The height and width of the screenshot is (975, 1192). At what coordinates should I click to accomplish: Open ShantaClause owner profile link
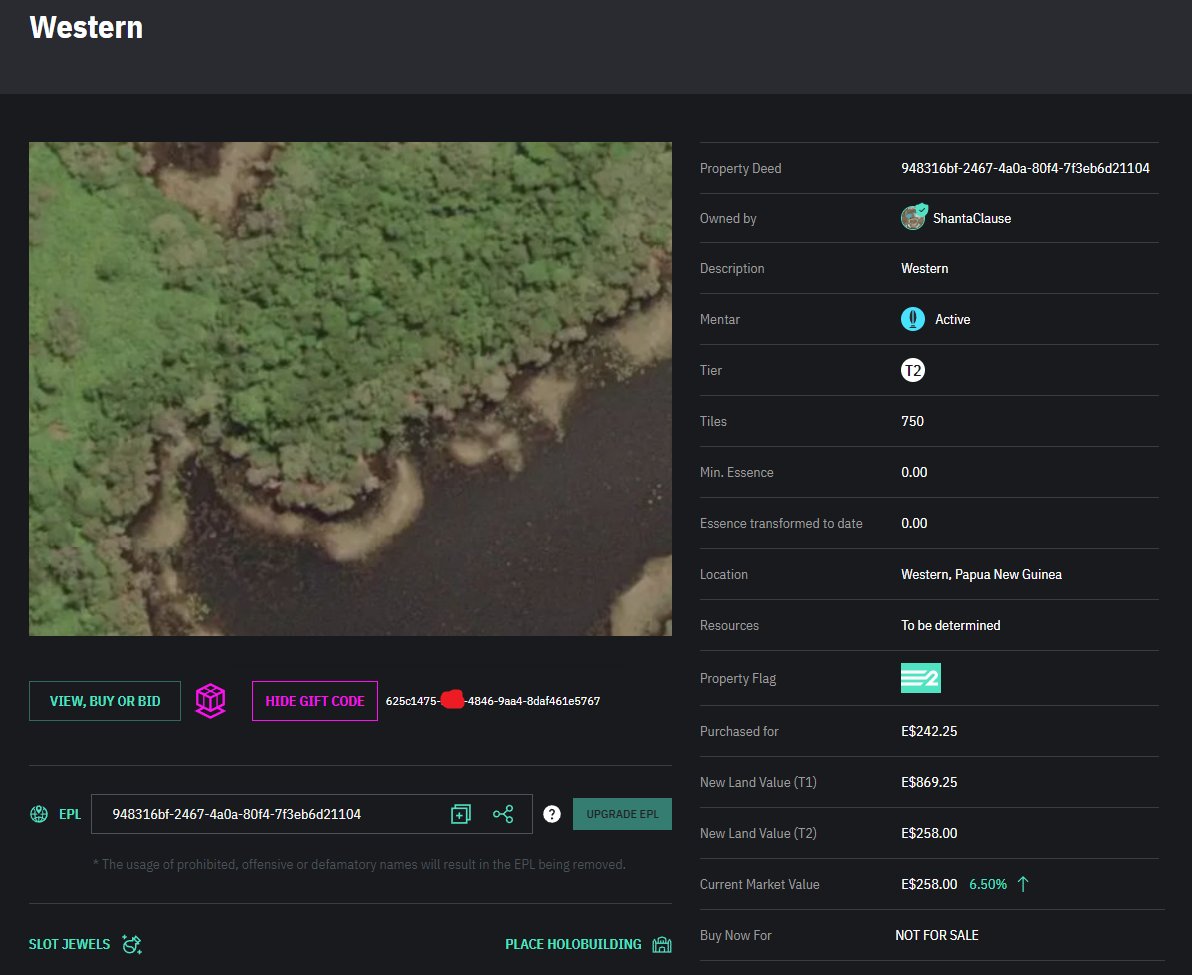[972, 218]
